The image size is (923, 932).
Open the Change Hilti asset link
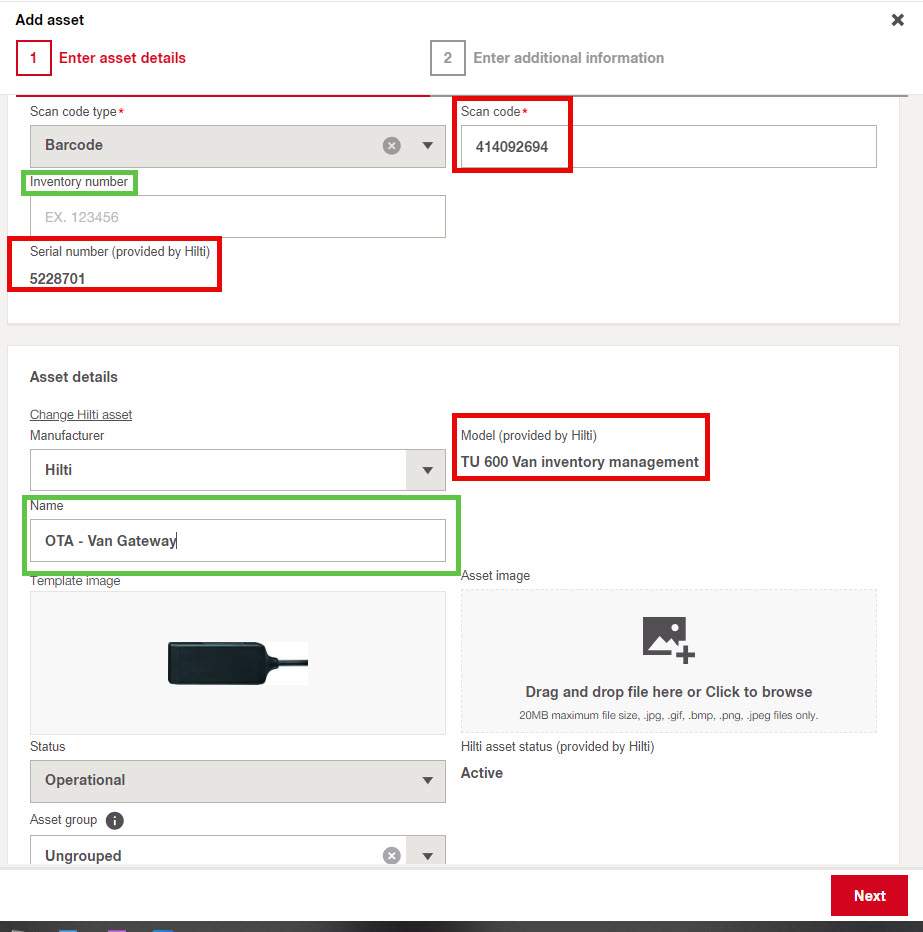tap(81, 415)
